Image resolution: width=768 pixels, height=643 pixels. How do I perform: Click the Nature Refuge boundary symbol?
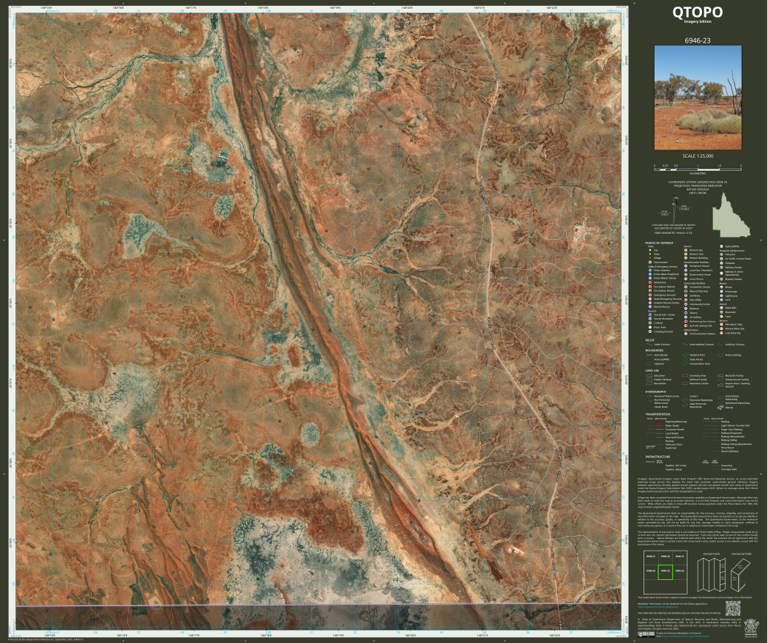coord(720,355)
